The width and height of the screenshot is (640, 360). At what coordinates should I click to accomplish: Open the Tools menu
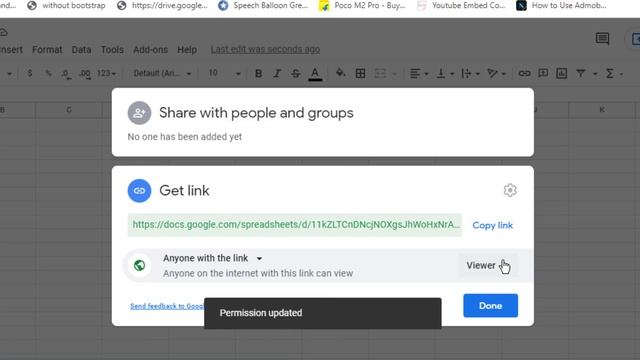pyautogui.click(x=112, y=50)
